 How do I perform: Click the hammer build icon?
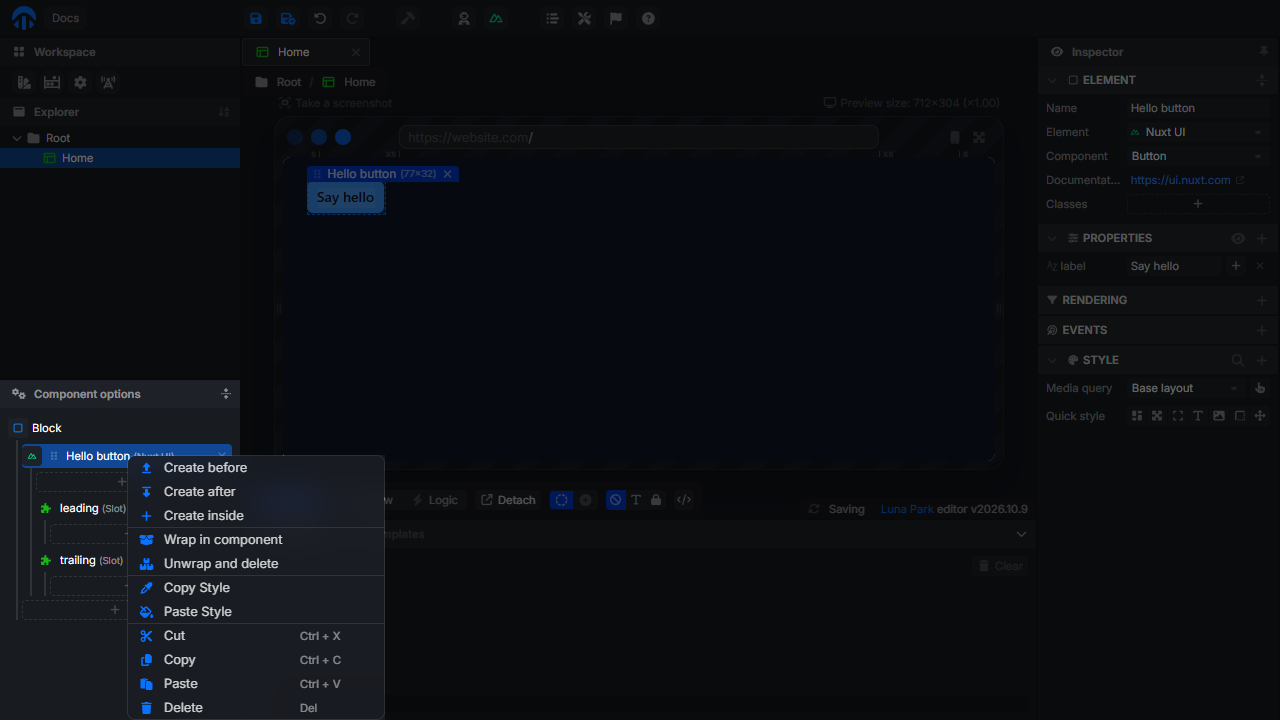click(408, 18)
